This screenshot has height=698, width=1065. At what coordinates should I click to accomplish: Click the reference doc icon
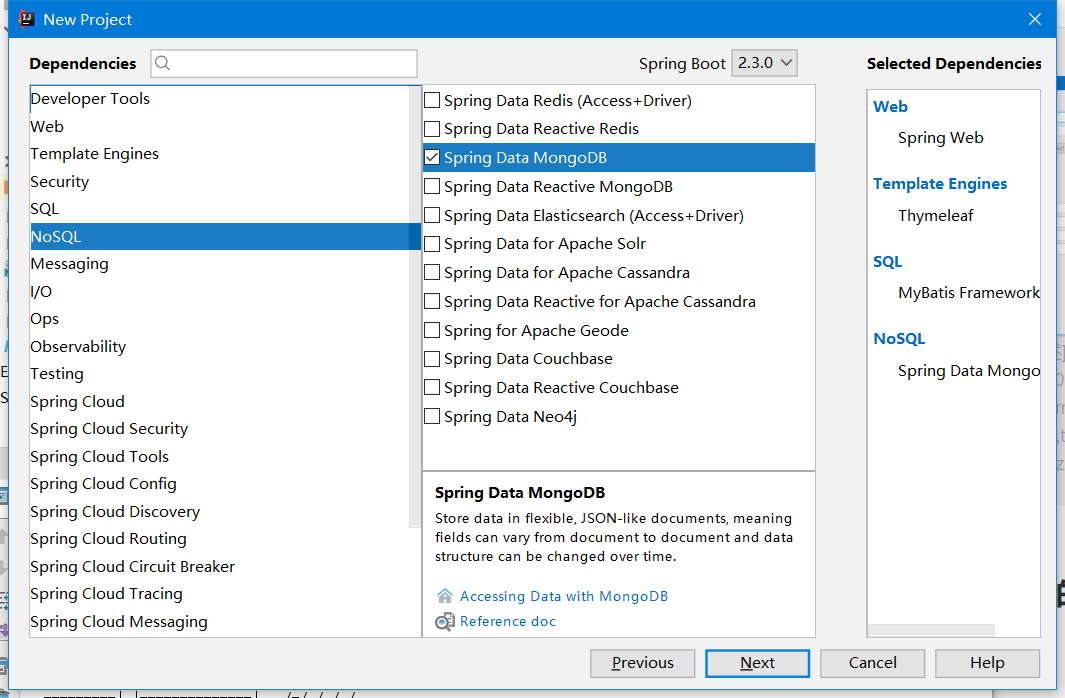[x=444, y=621]
